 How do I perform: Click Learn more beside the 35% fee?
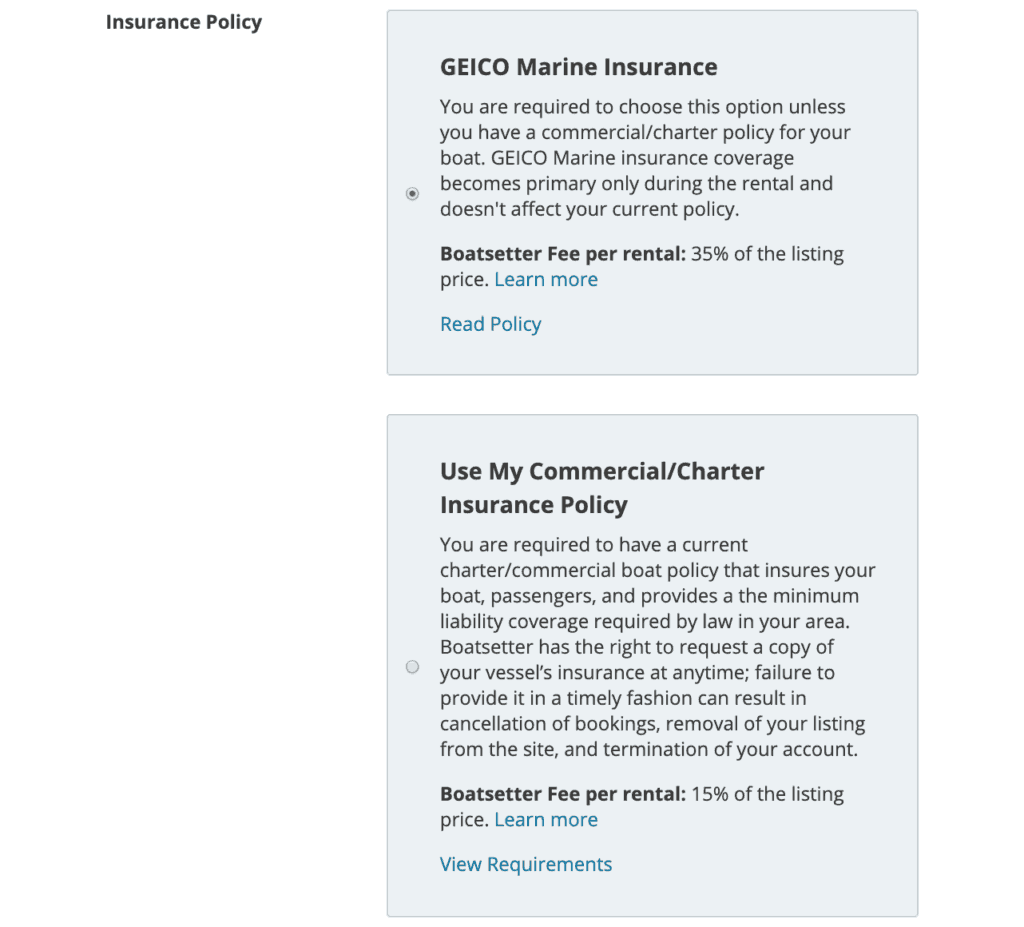pyautogui.click(x=546, y=280)
